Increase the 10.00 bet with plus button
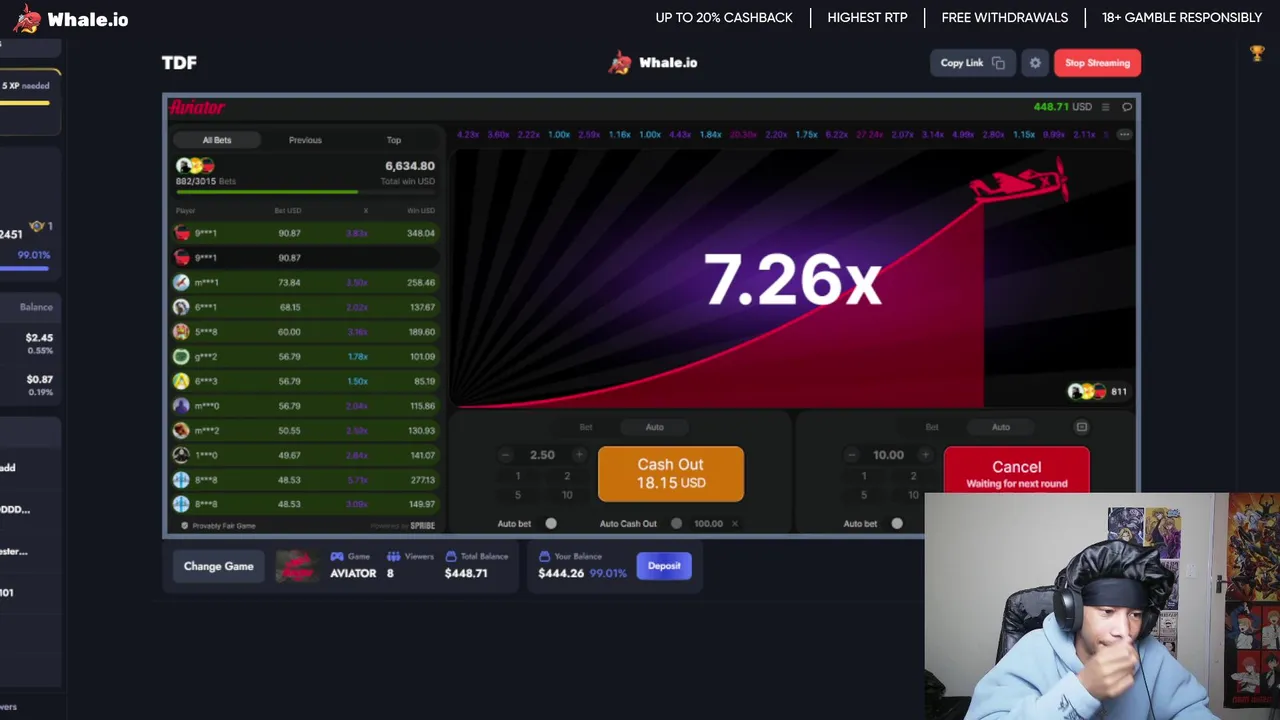This screenshot has width=1280, height=720. point(925,455)
